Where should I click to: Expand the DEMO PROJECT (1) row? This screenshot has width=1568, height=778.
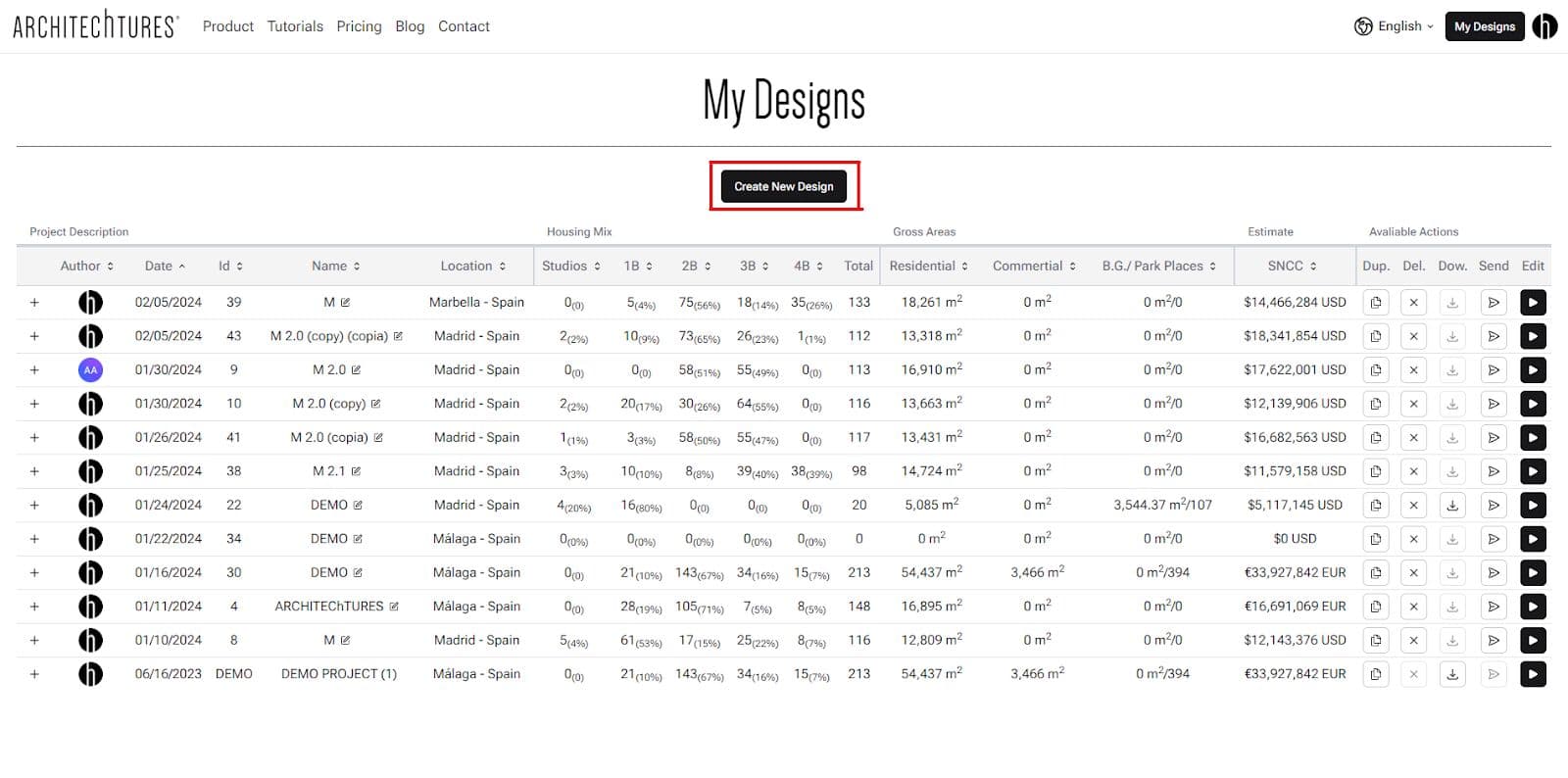coord(34,674)
